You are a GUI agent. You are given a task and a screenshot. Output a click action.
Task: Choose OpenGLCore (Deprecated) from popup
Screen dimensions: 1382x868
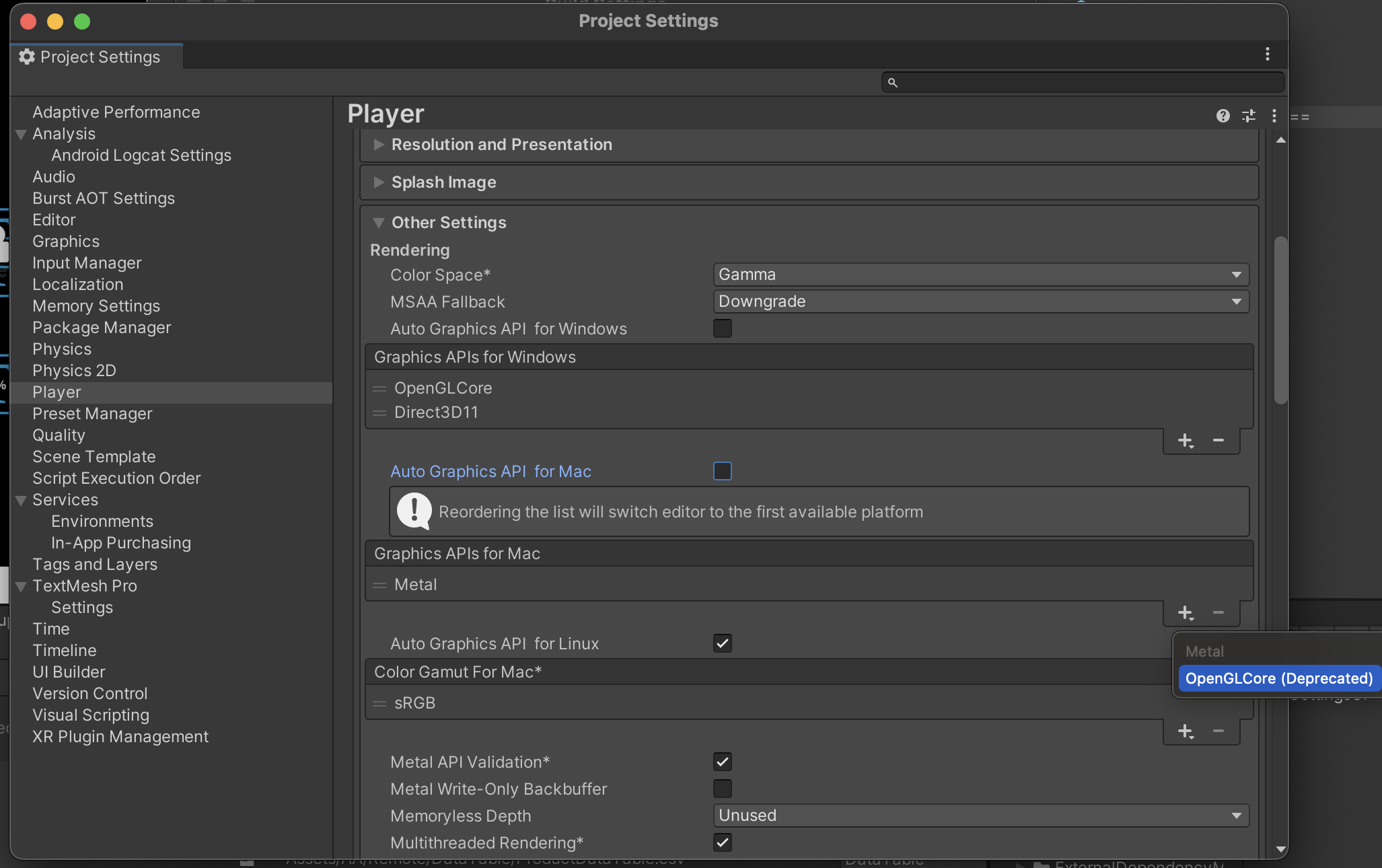(1278, 678)
